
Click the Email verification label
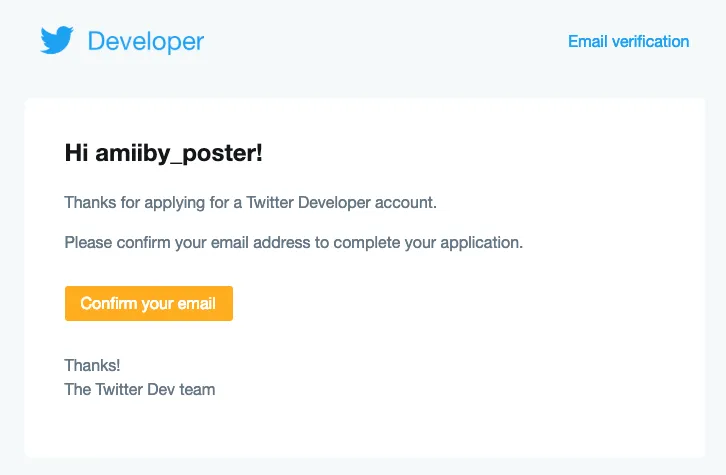628,42
